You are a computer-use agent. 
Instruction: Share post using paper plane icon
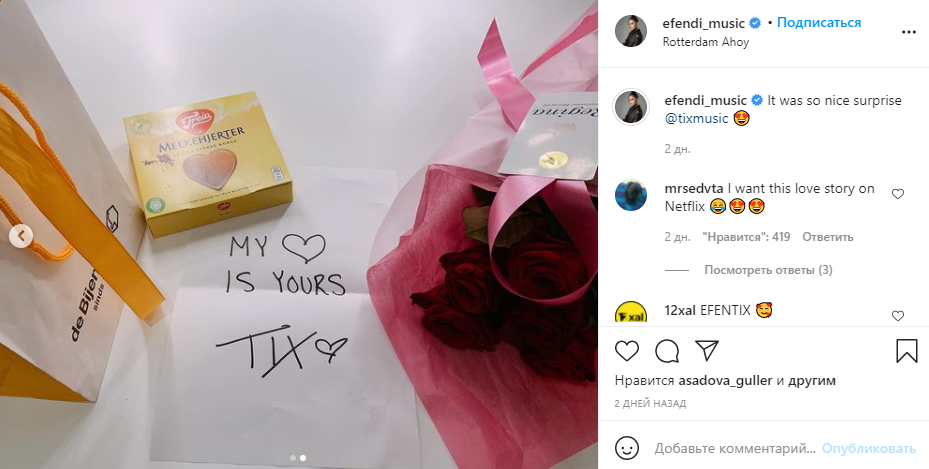(707, 351)
